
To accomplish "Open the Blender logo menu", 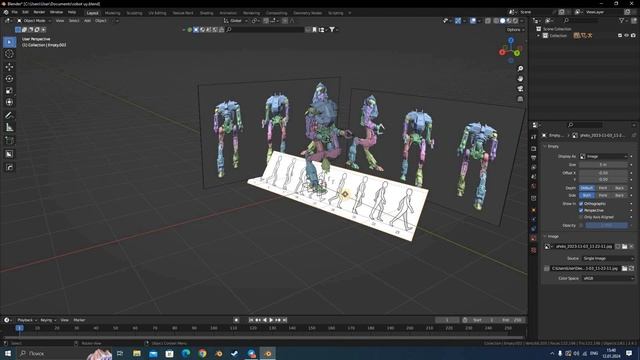I will tap(6, 12).
